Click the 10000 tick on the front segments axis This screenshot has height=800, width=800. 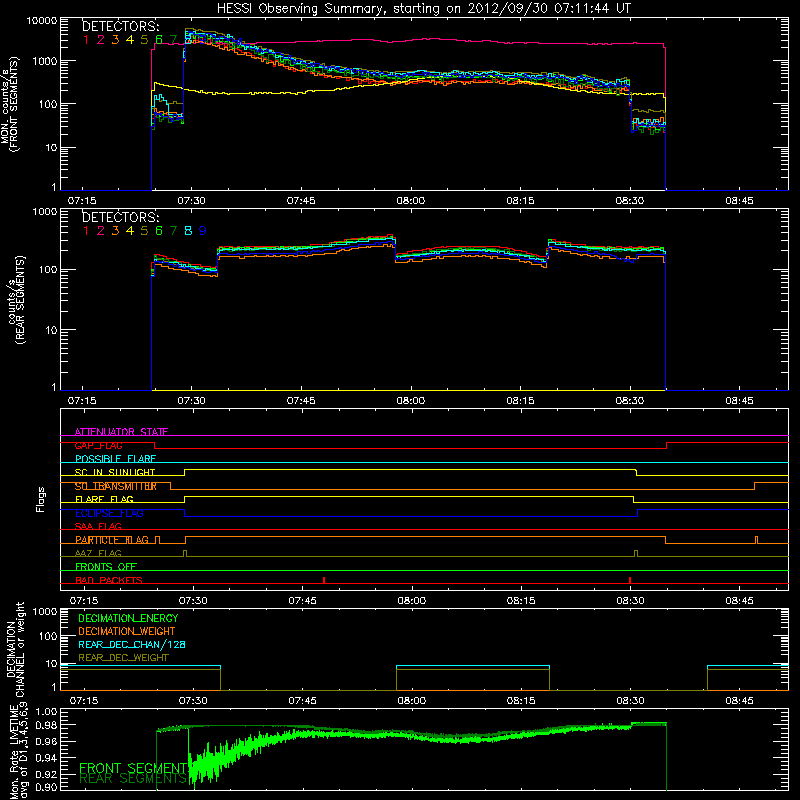click(42, 21)
